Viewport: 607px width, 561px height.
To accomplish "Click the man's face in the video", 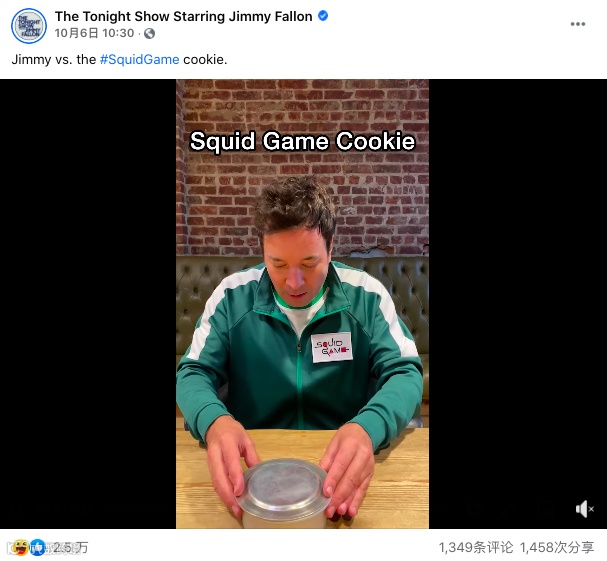I will tap(296, 263).
